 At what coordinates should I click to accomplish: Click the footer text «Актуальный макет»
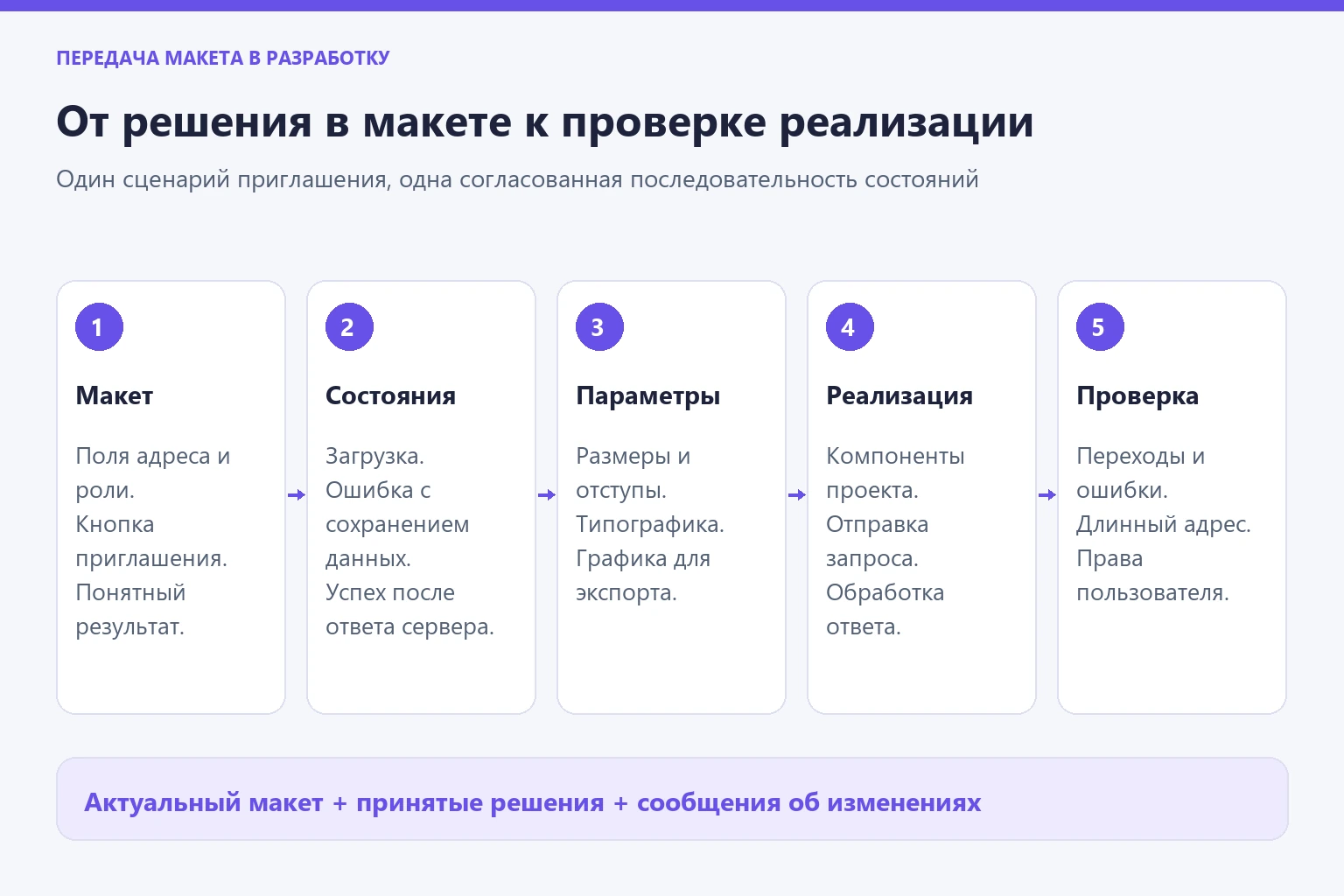(x=204, y=803)
